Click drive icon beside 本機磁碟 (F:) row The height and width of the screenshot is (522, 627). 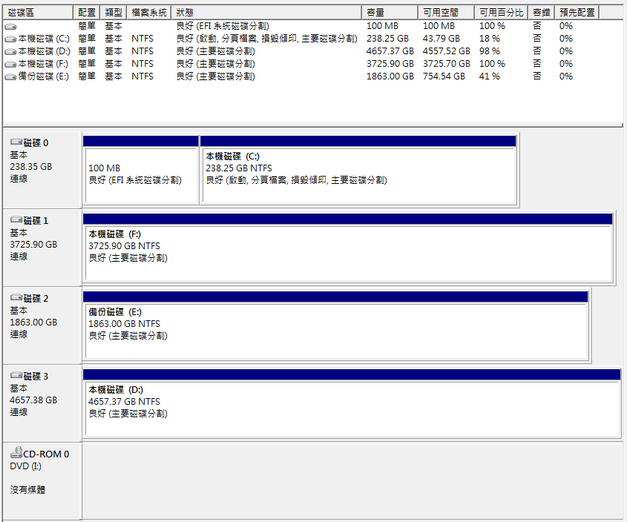click(x=10, y=64)
